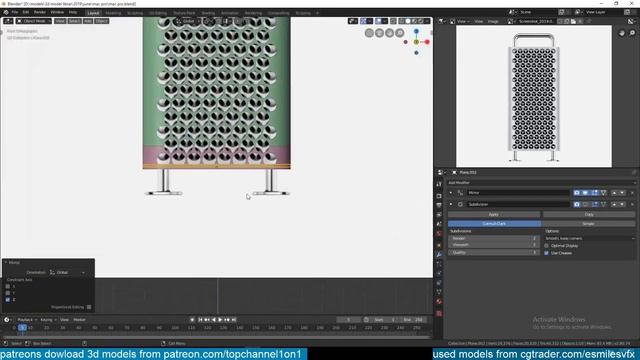The width and height of the screenshot is (640, 360).
Task: Open the Playback dropdown in timeline
Action: 27,320
